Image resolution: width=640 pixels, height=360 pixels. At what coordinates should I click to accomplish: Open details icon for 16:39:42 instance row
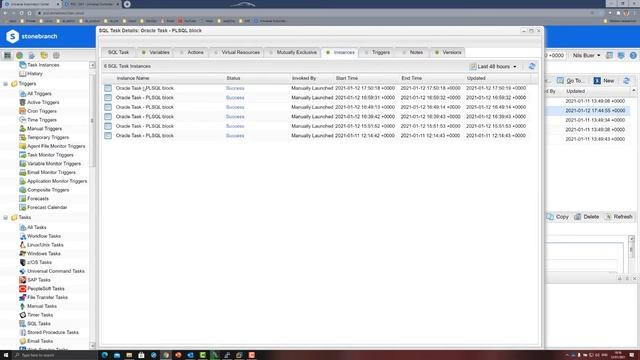(108, 117)
